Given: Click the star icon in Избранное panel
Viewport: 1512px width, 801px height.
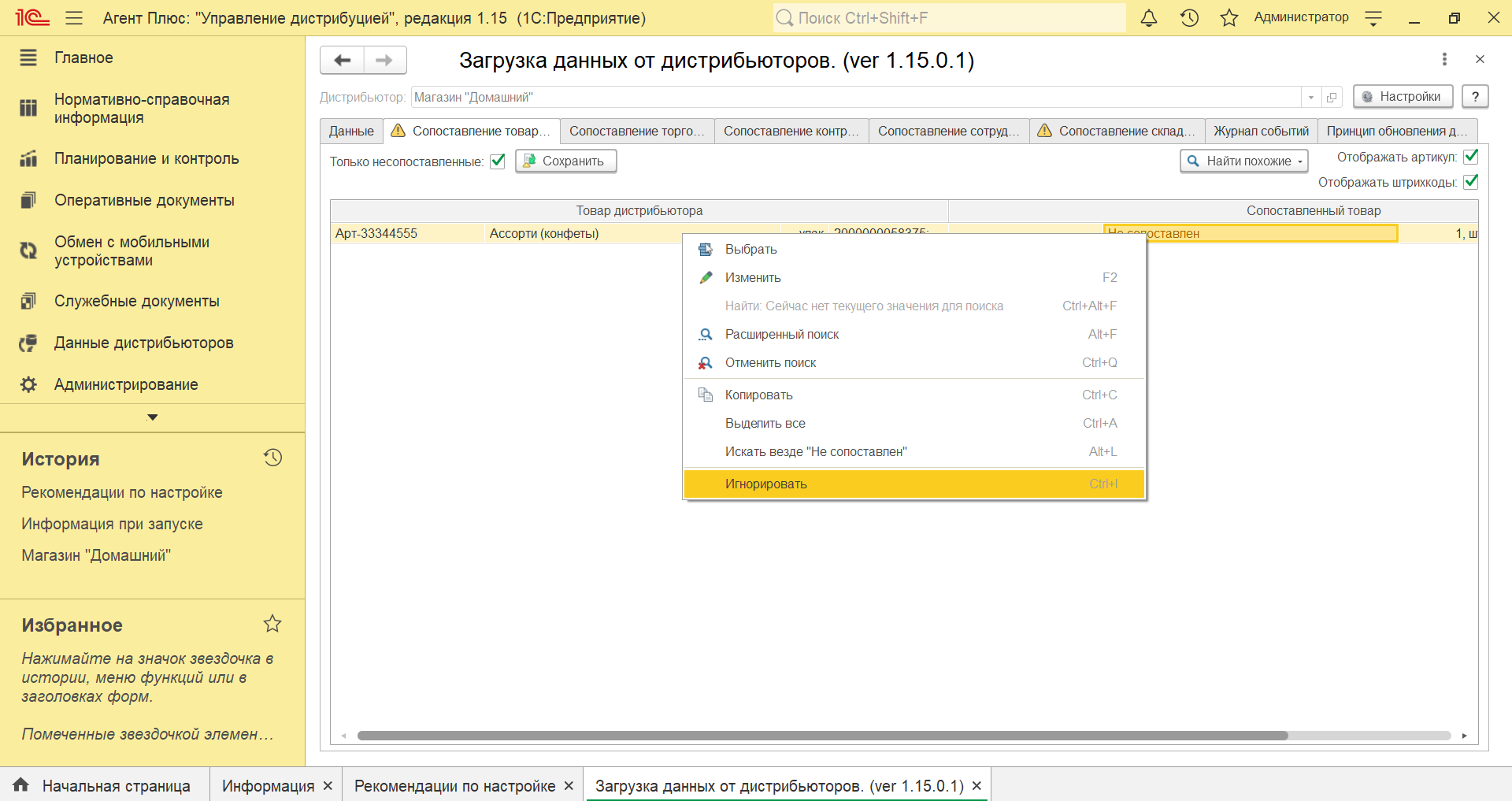Looking at the screenshot, I should tap(272, 624).
